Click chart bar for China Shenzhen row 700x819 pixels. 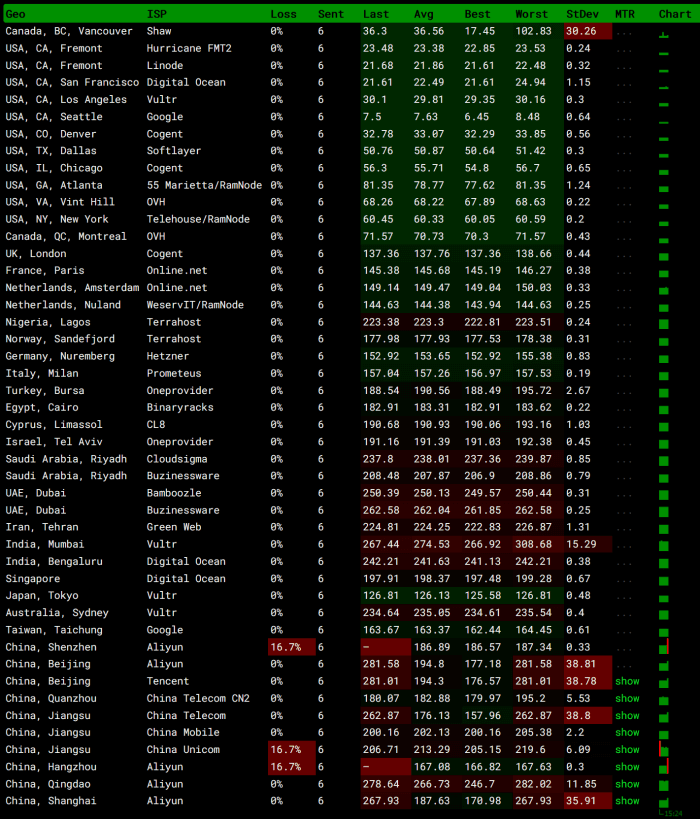(664, 648)
